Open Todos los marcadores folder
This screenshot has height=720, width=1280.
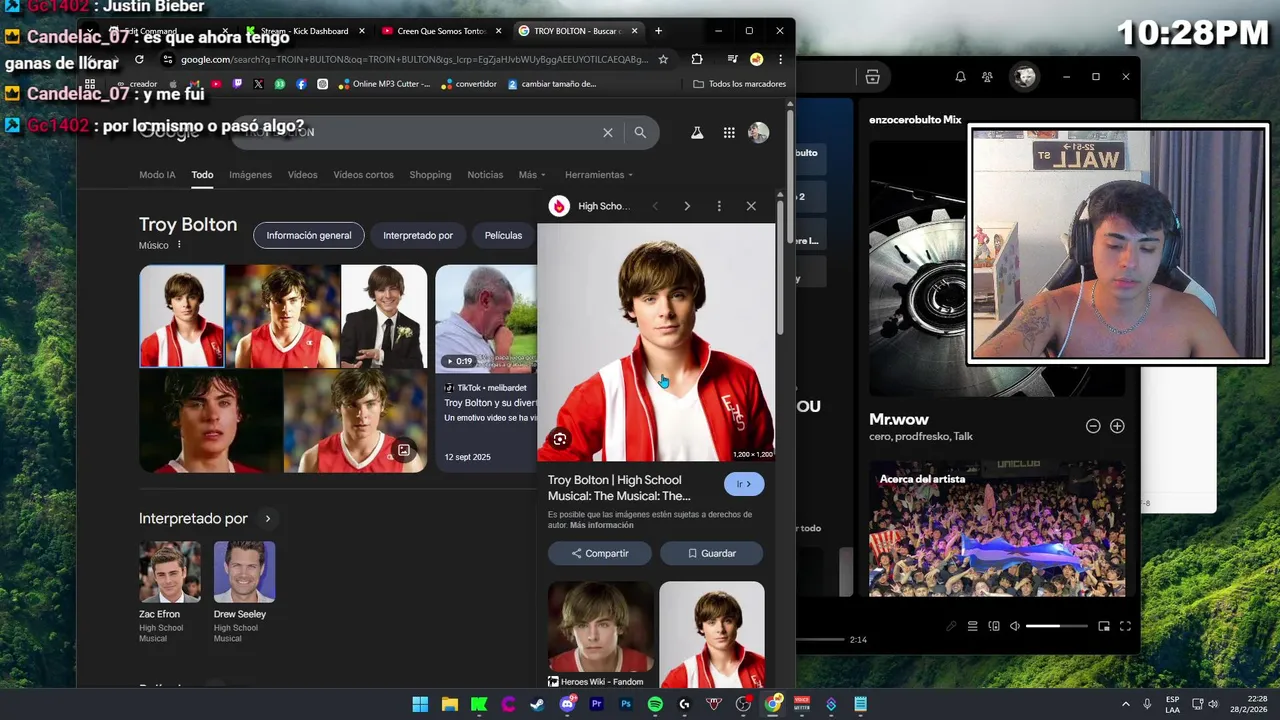(739, 84)
